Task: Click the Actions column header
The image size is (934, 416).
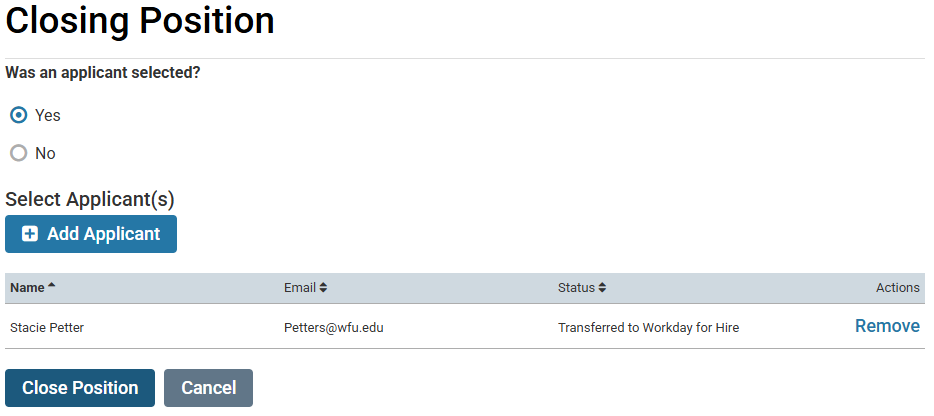Action: tap(898, 288)
